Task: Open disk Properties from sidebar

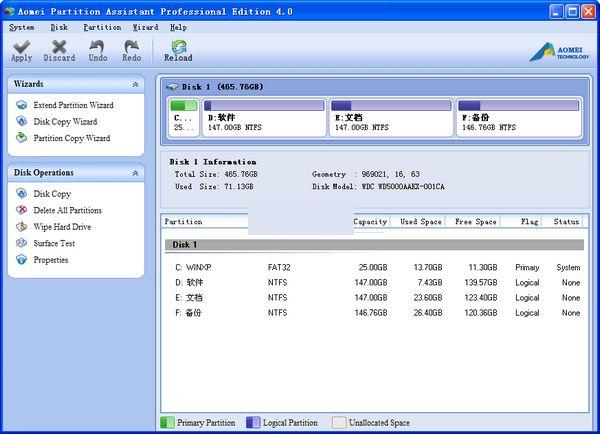Action: tap(50, 260)
